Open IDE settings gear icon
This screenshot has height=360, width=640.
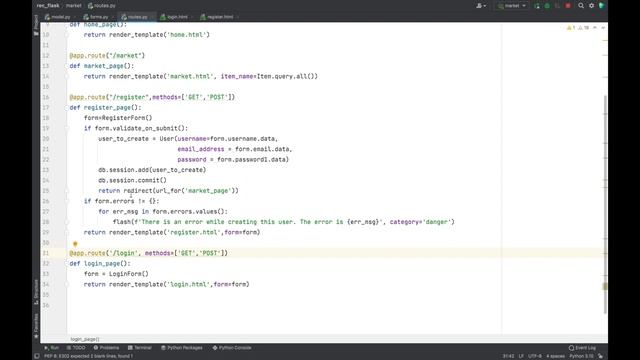pyautogui.click(x=591, y=6)
